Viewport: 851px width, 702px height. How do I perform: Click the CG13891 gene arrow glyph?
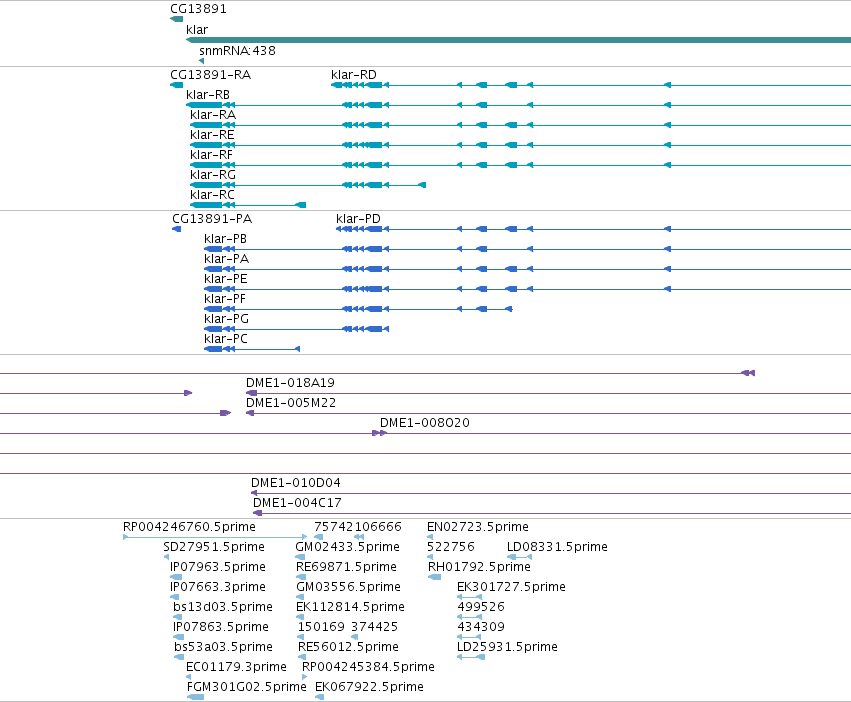tap(176, 19)
